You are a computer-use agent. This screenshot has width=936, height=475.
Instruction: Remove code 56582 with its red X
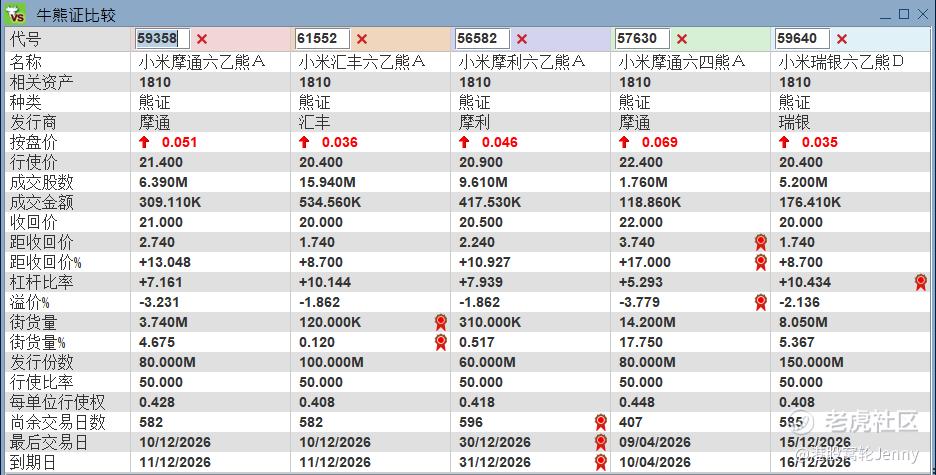[522, 39]
